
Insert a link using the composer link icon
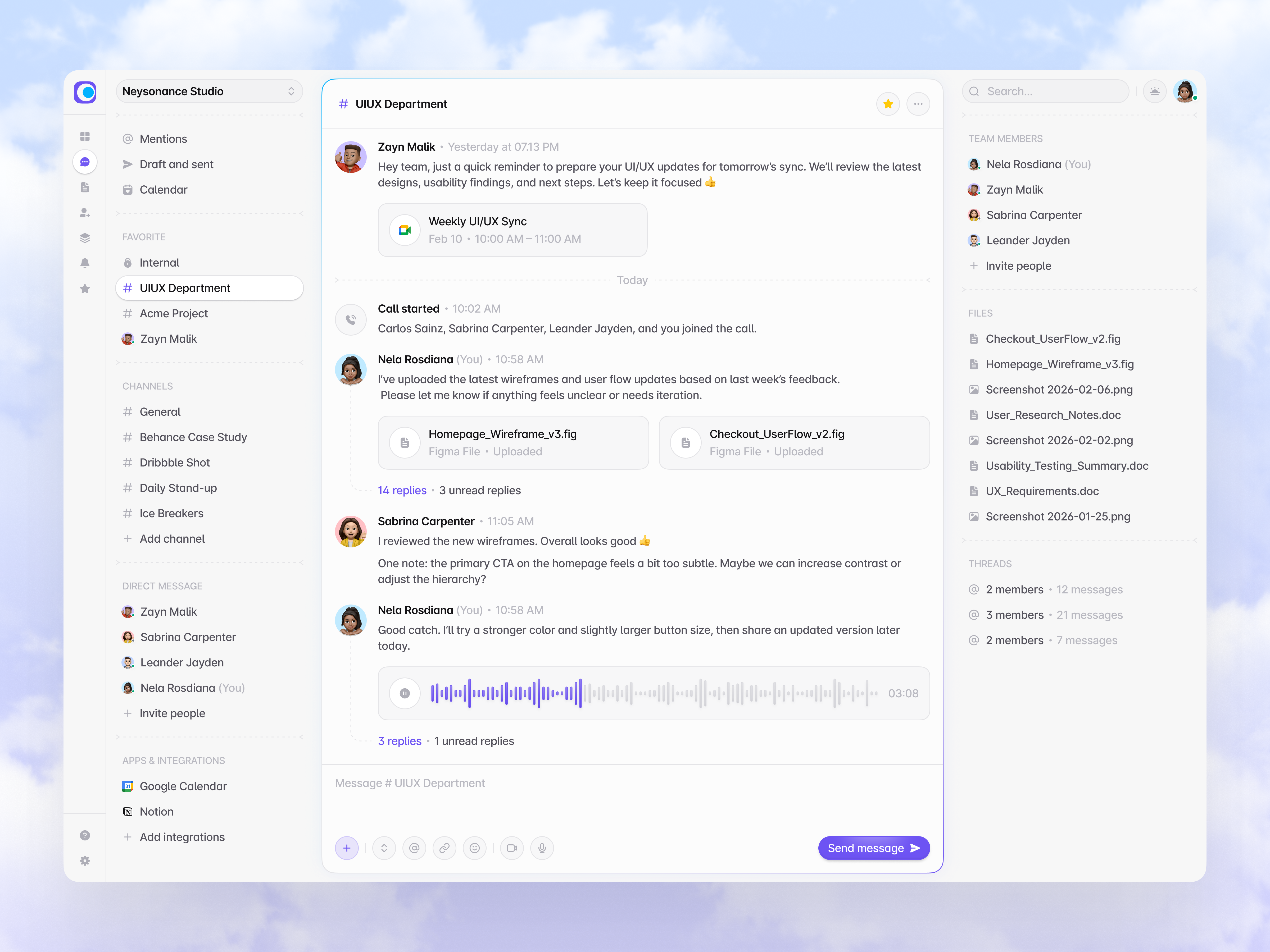point(444,848)
